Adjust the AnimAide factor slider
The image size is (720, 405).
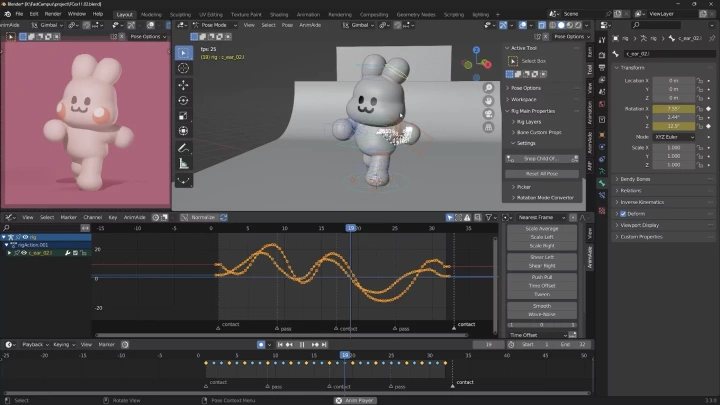pyautogui.click(x=542, y=325)
